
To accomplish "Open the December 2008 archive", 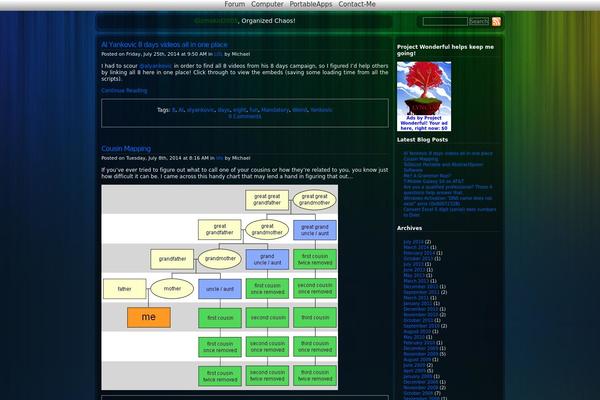I will [421, 382].
